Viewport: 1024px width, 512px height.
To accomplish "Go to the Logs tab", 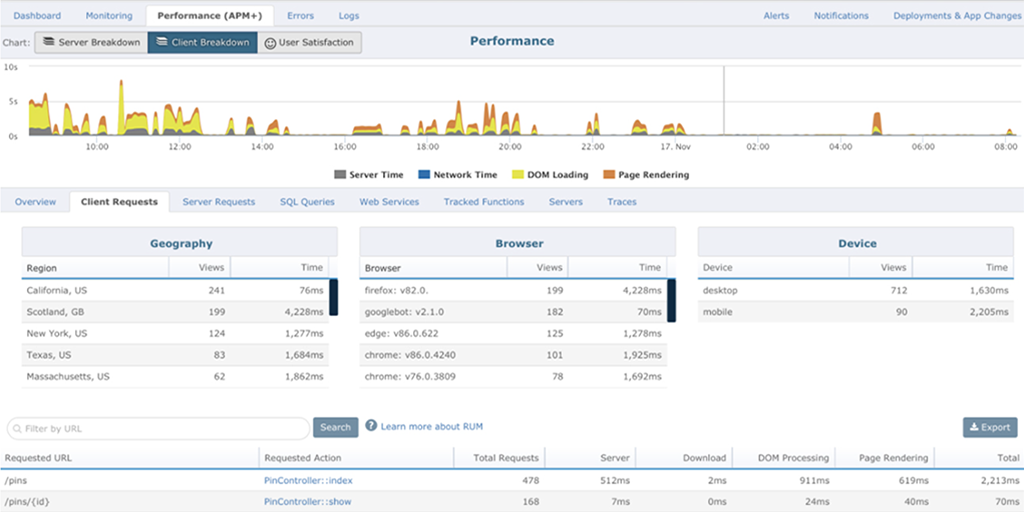I will [349, 16].
